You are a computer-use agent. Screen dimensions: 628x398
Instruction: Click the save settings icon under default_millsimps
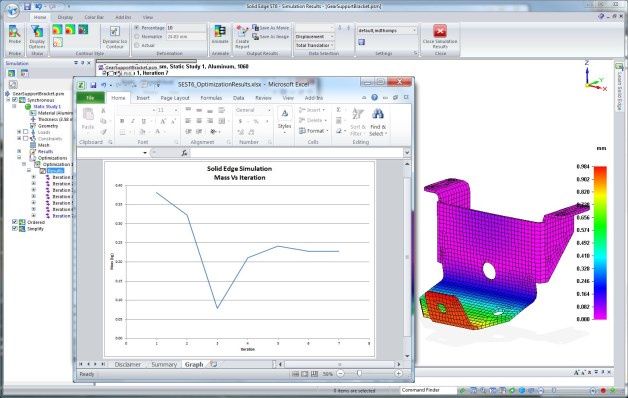[362, 42]
